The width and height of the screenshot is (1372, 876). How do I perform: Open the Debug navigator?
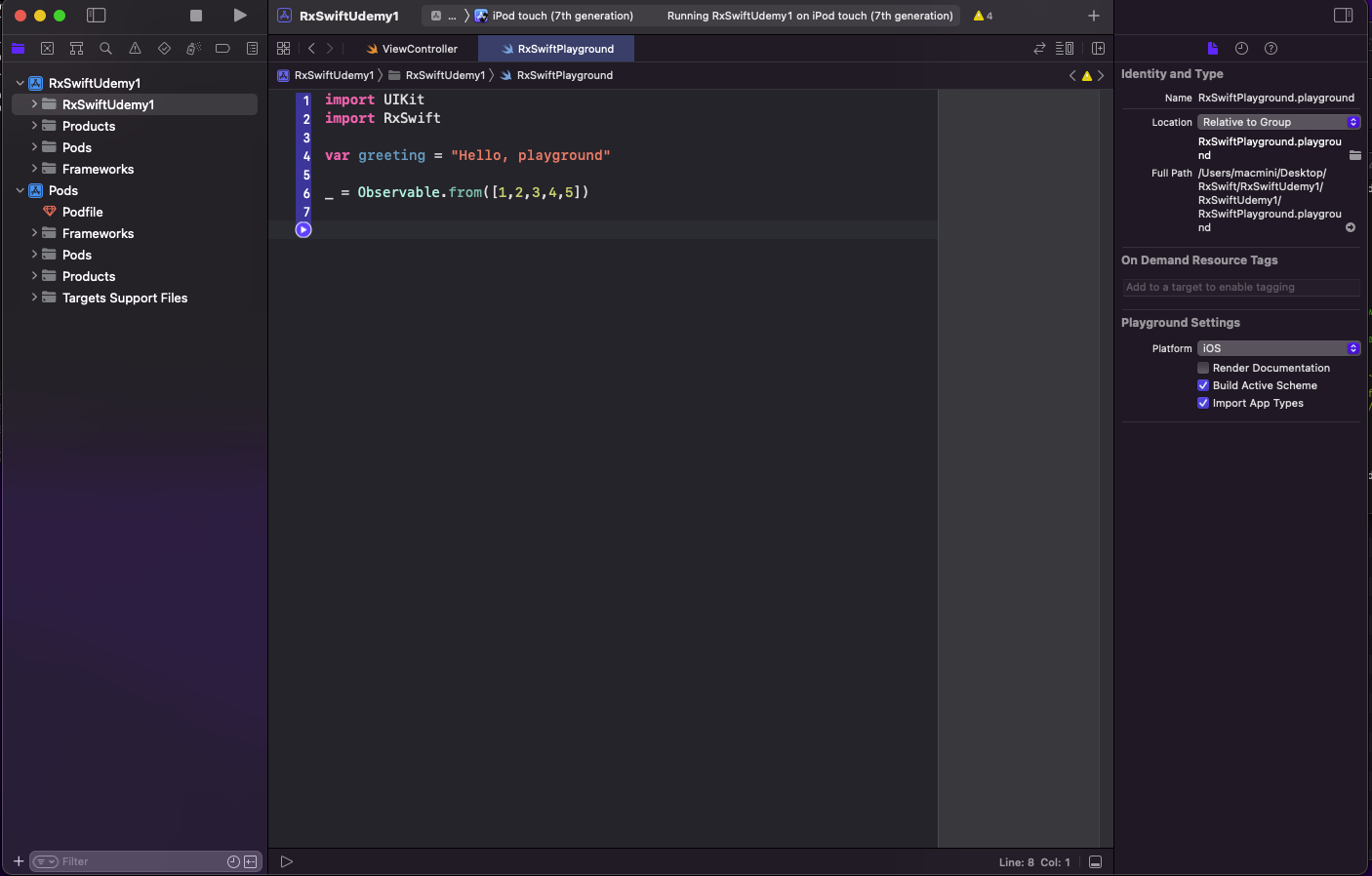pos(193,48)
